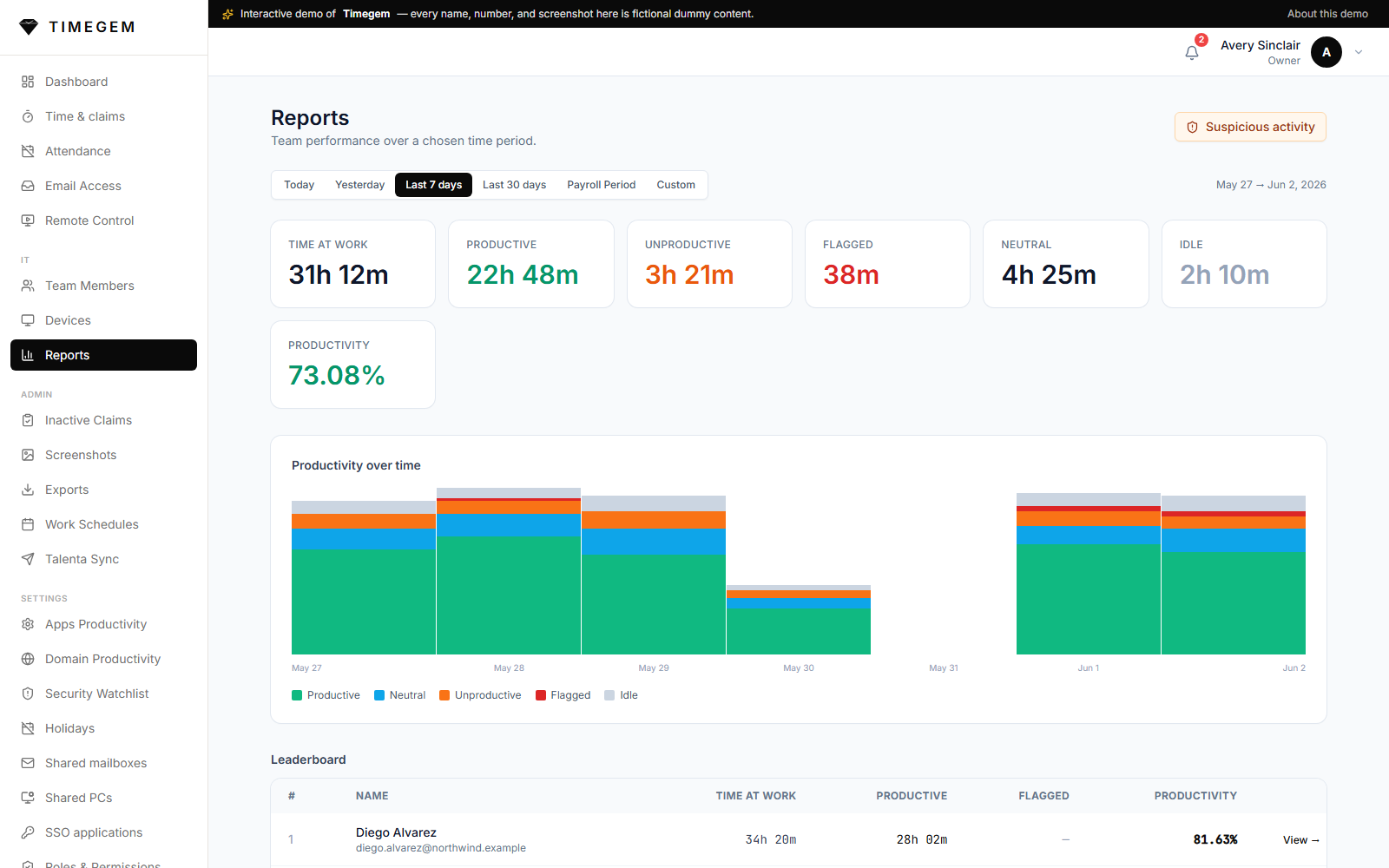
Task: Click the grey Idle legend swatch
Action: 609,695
